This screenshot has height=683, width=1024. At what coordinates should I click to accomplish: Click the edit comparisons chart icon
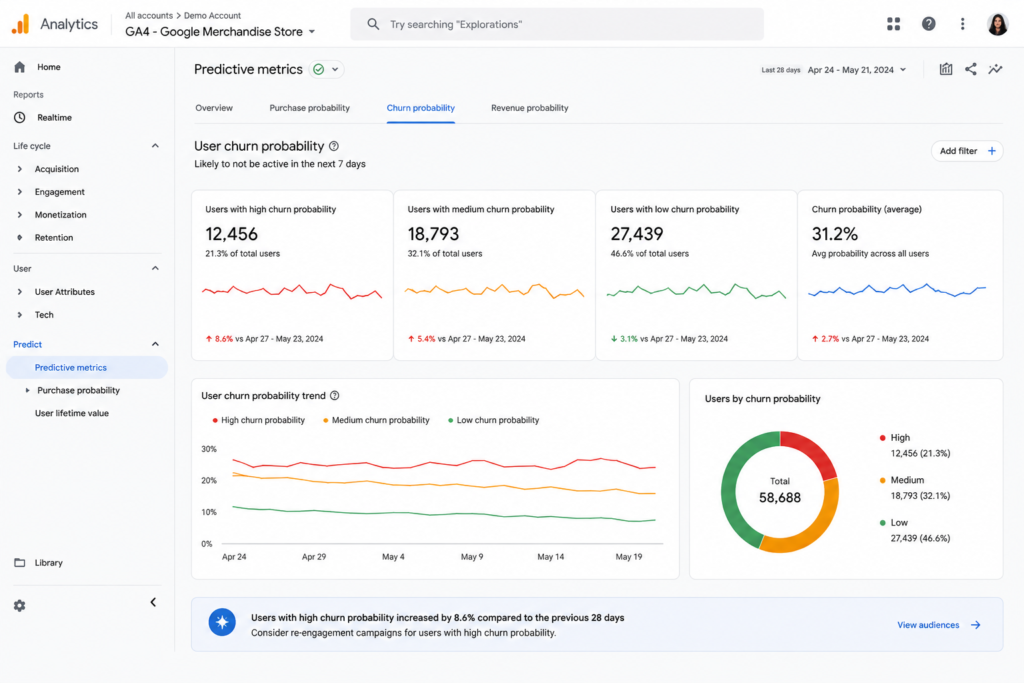click(946, 69)
